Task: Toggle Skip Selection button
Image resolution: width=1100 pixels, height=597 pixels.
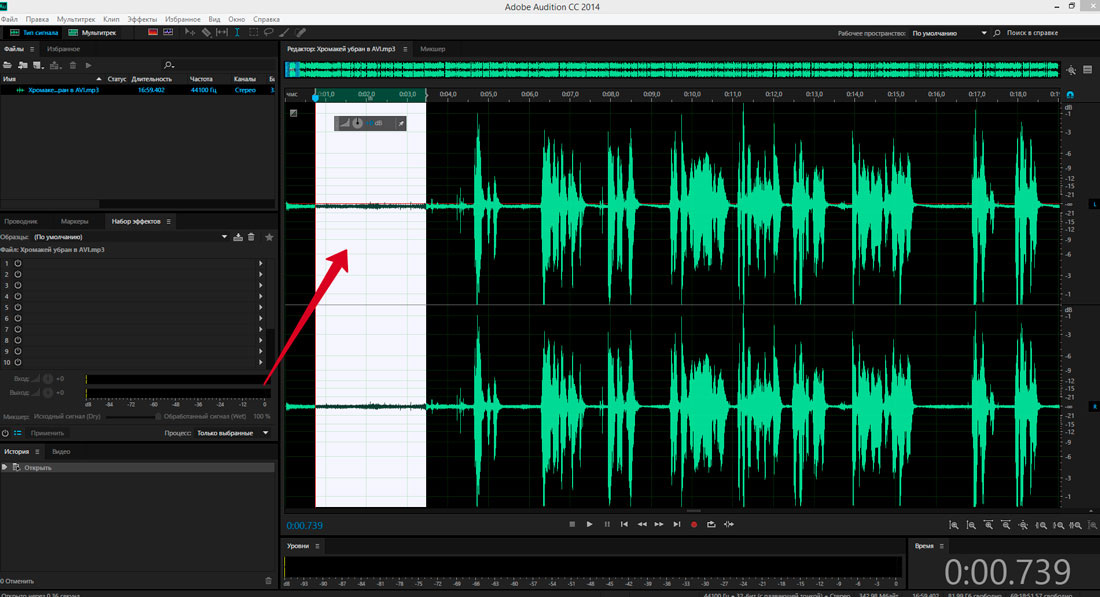Action: pos(729,524)
